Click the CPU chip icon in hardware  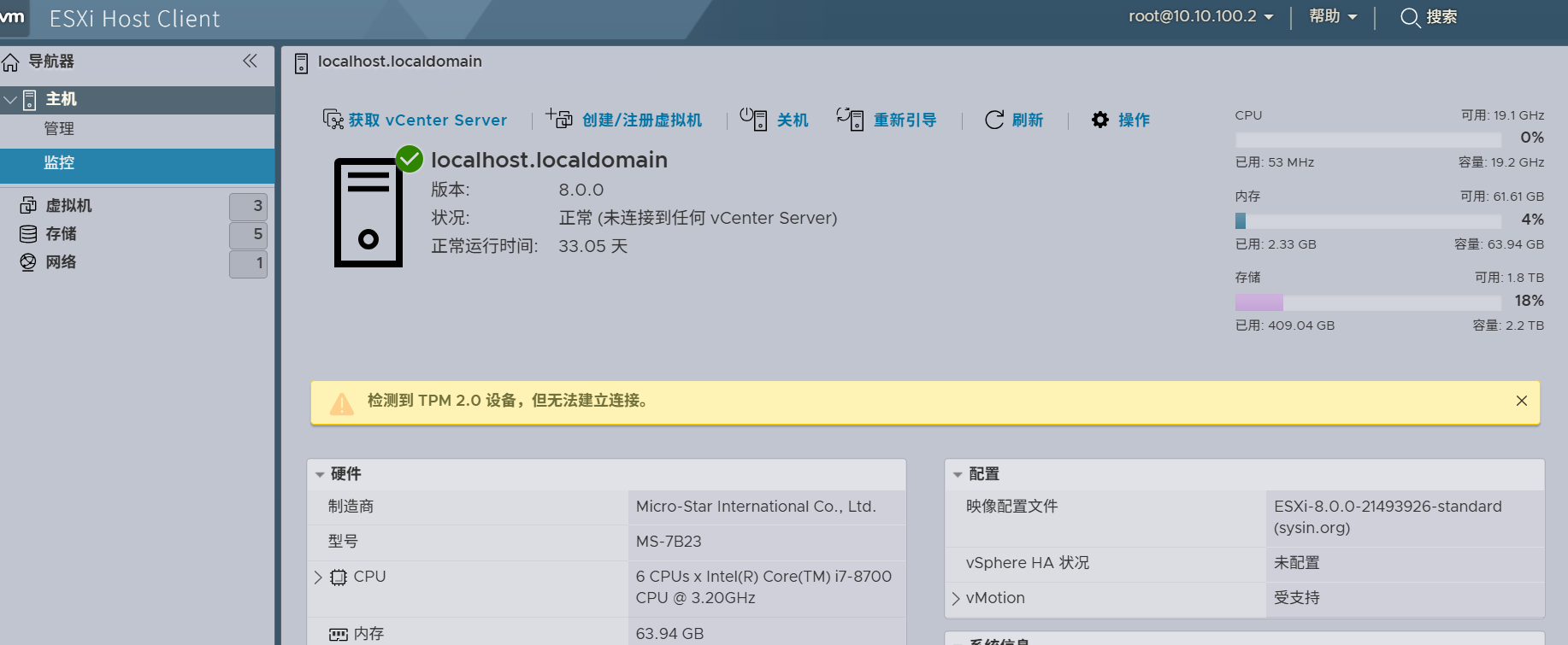pyautogui.click(x=339, y=578)
